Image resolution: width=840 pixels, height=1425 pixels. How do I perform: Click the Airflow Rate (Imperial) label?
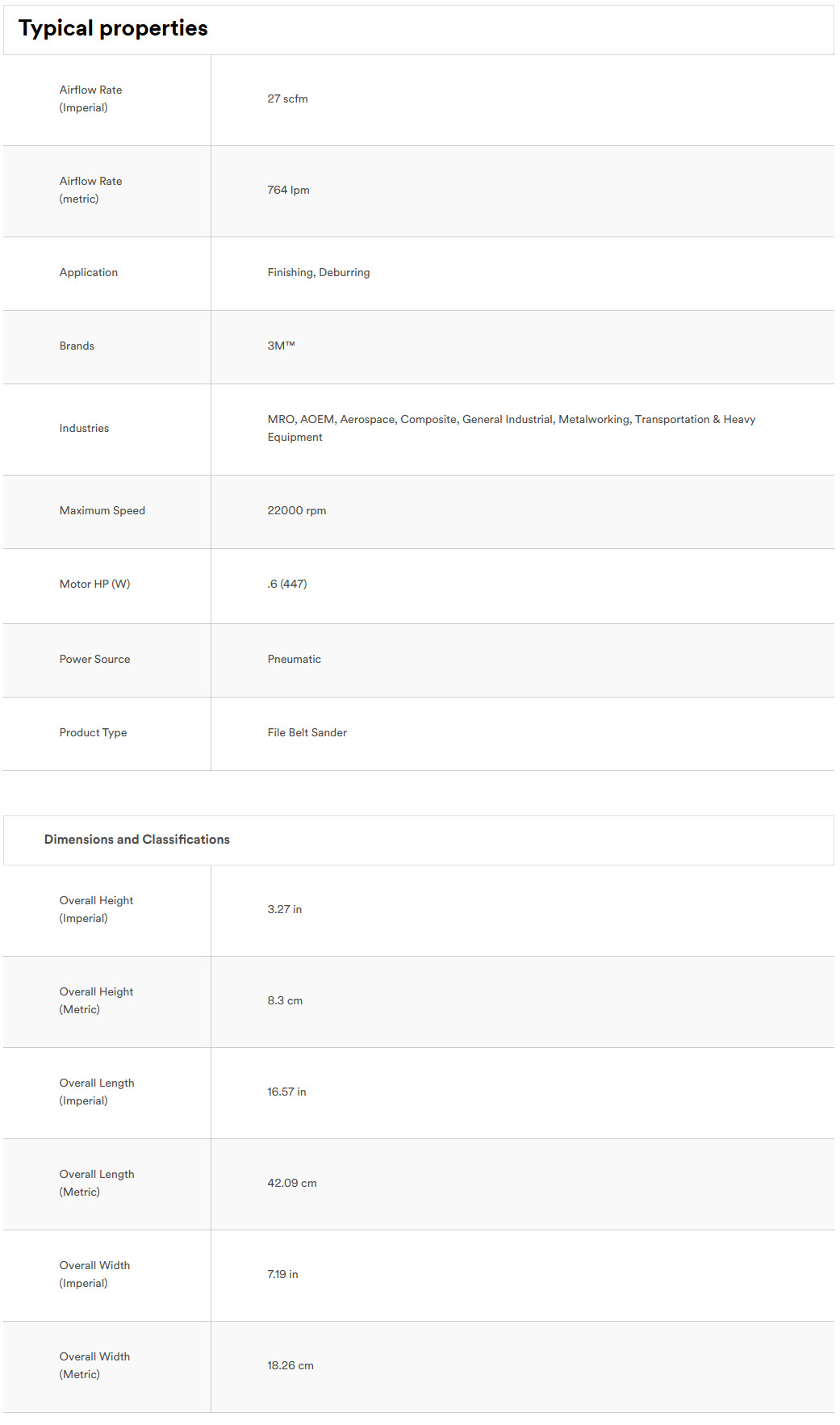[x=90, y=98]
